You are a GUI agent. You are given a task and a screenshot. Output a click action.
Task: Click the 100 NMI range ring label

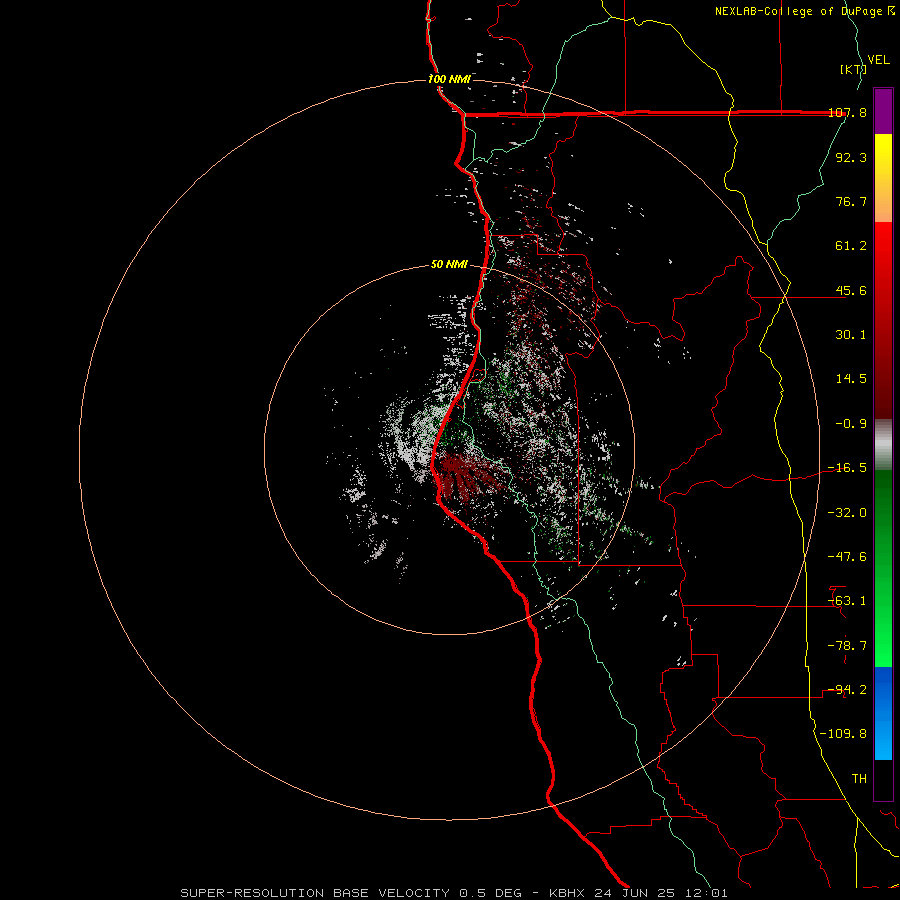449,79
